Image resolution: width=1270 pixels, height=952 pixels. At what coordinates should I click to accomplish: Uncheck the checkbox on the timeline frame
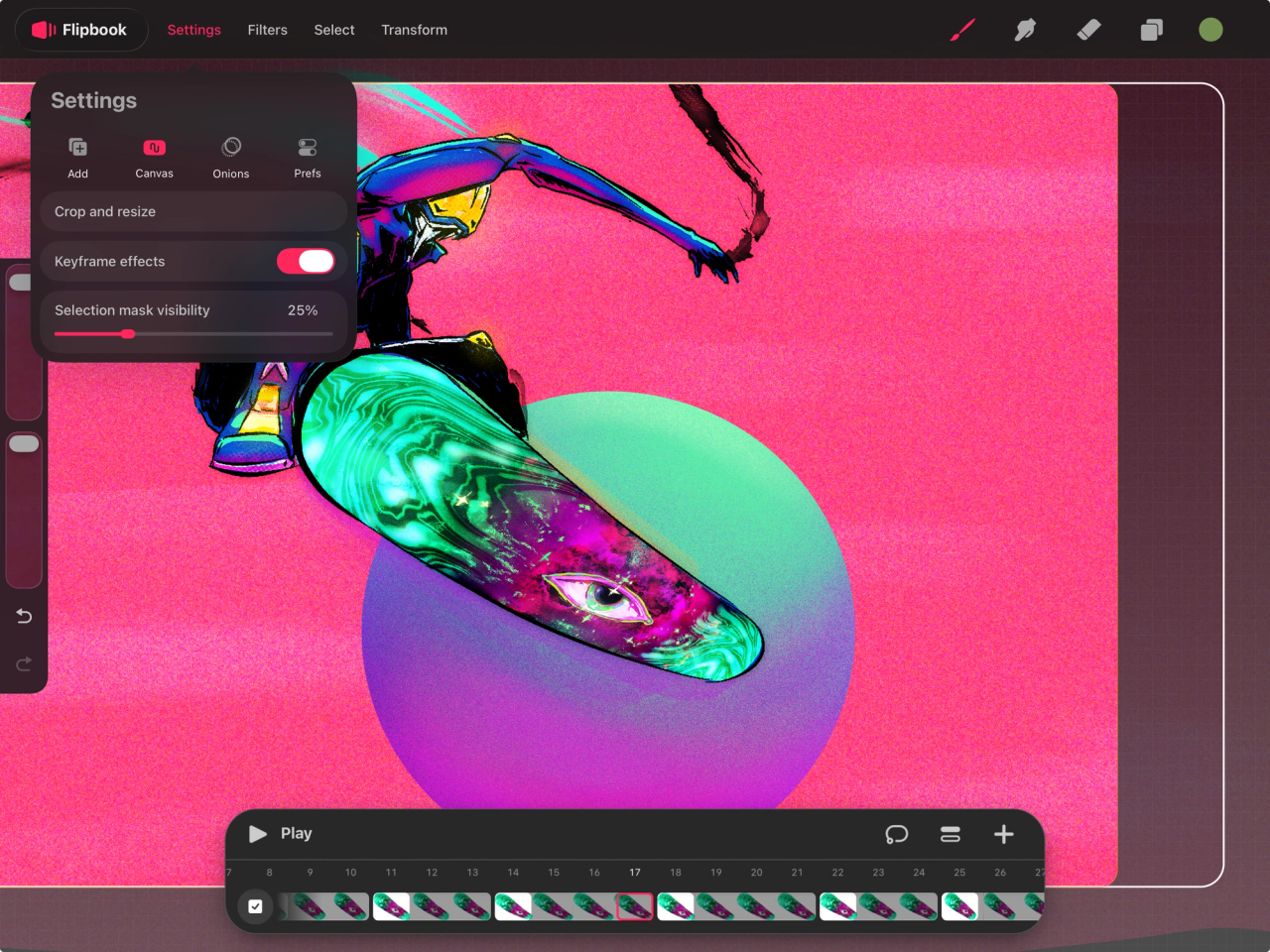coord(255,905)
